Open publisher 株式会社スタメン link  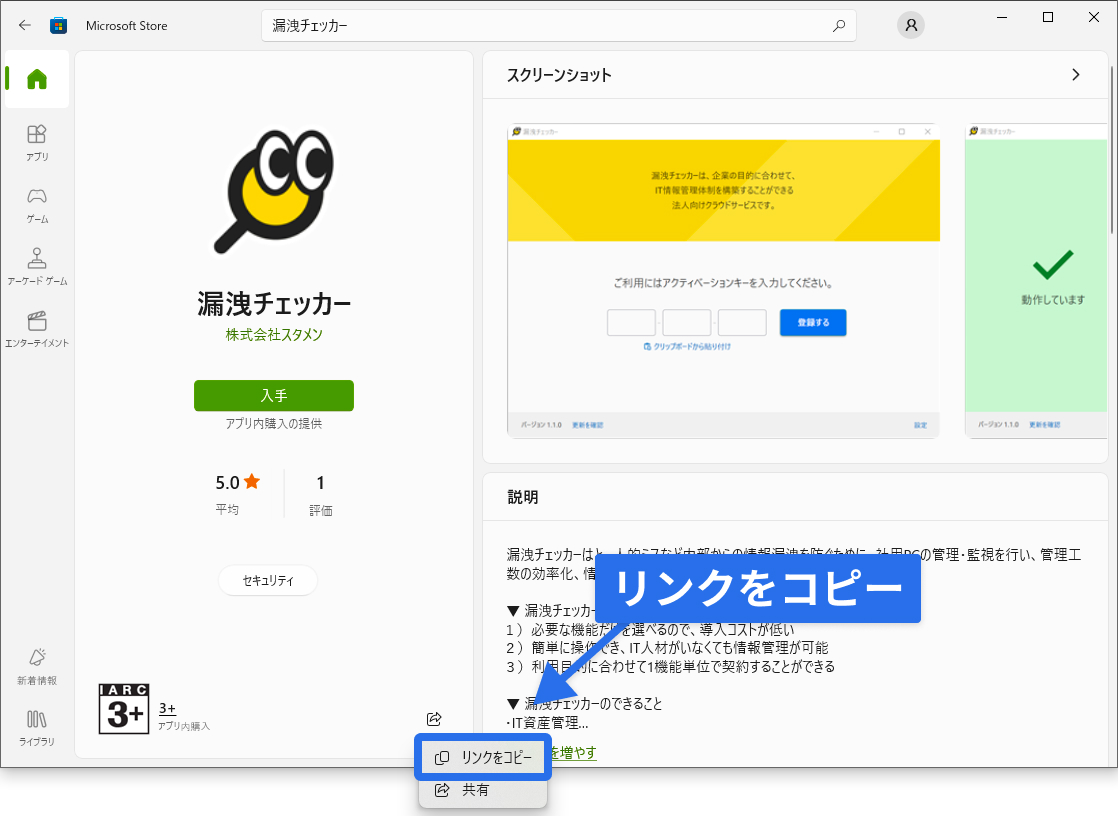click(x=274, y=335)
